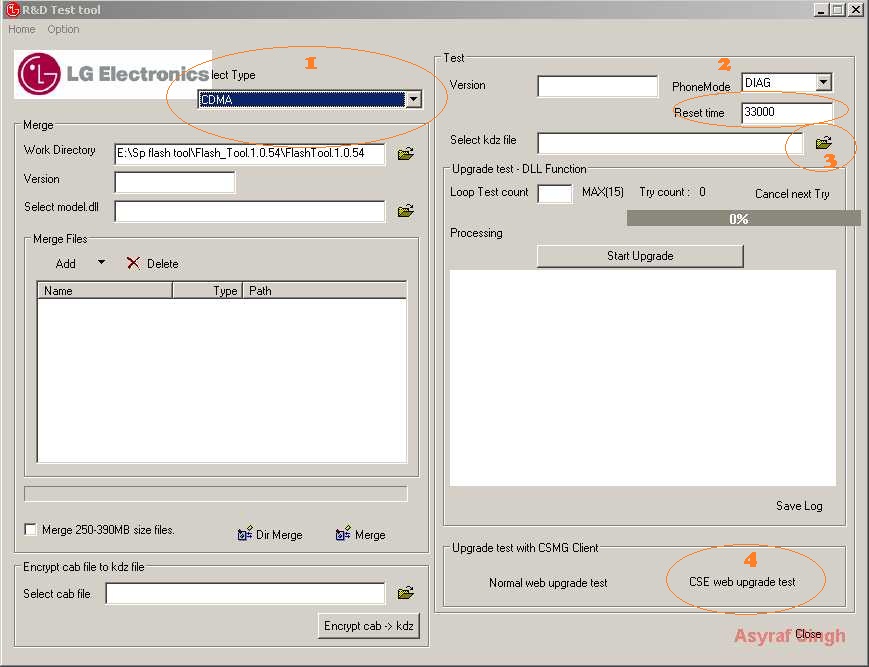
Task: Minimize the R&D Test tool window
Action: point(821,9)
